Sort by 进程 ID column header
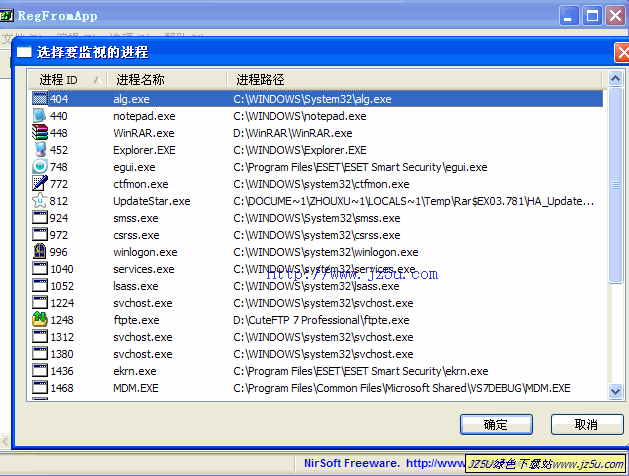The height and width of the screenshot is (476, 629). [x=67, y=79]
